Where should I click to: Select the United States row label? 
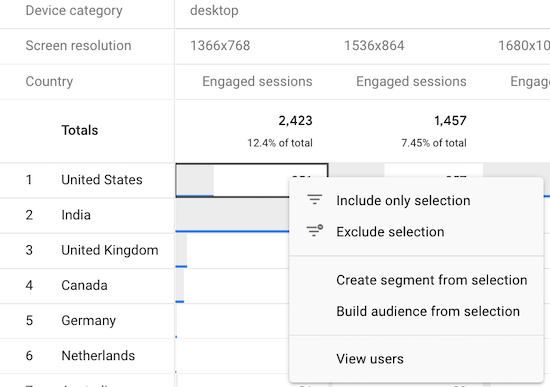(x=102, y=180)
